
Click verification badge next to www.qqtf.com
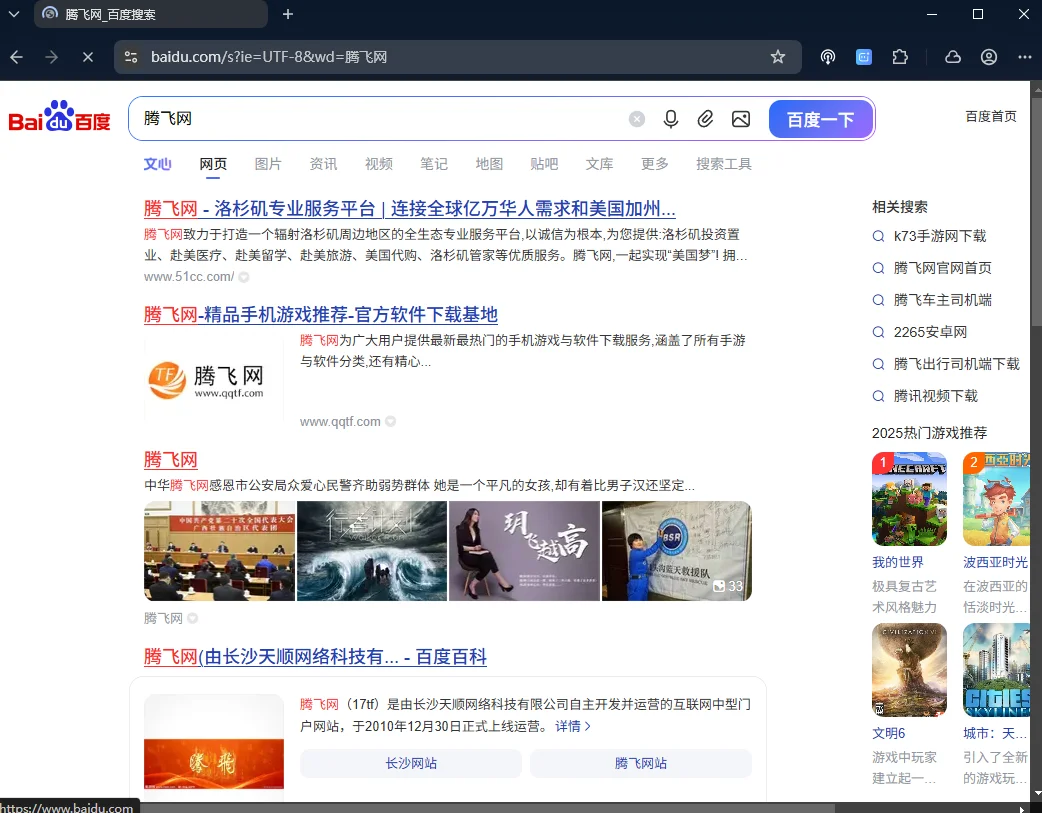tap(391, 421)
